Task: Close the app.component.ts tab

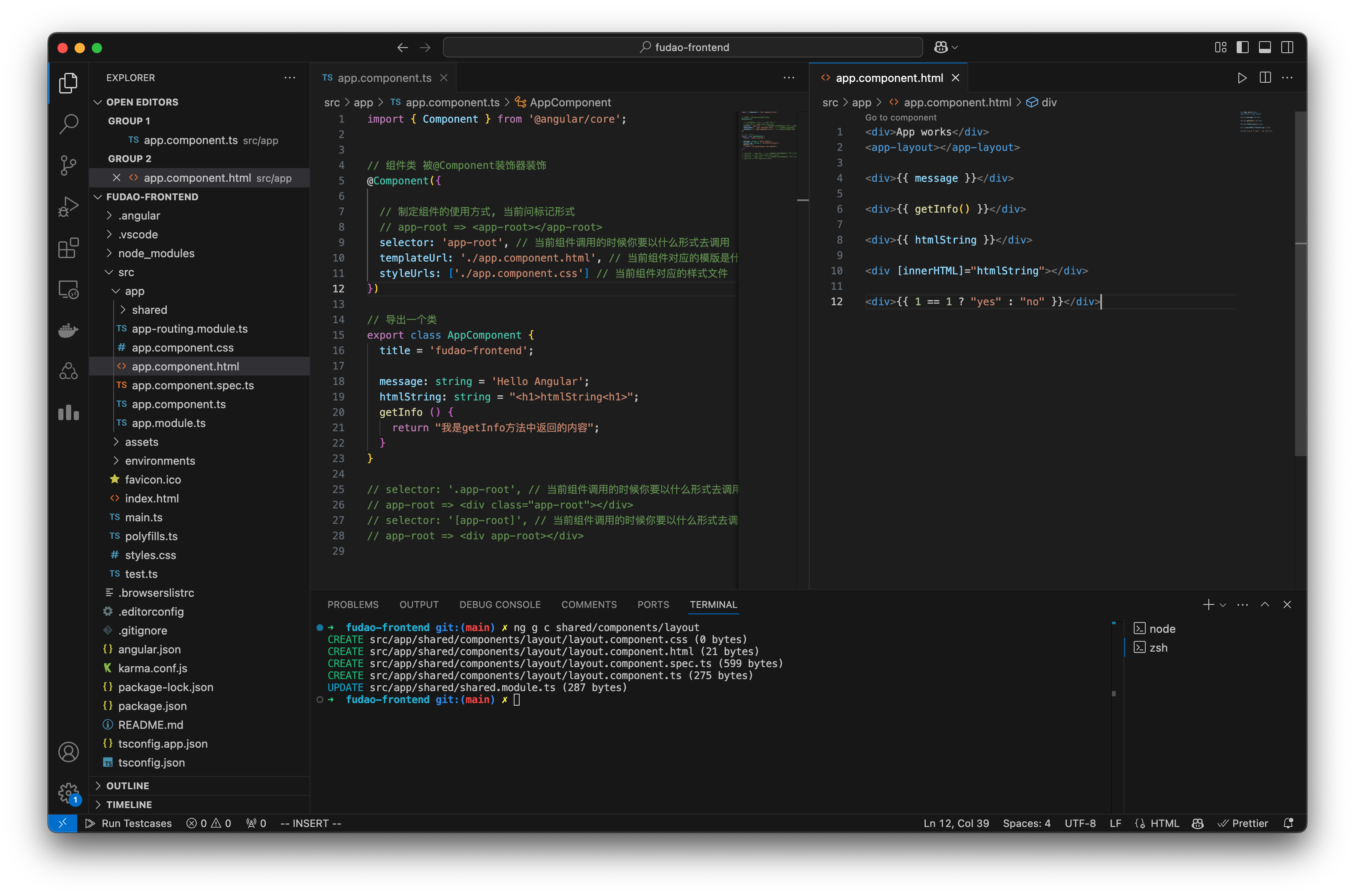Action: [x=444, y=78]
